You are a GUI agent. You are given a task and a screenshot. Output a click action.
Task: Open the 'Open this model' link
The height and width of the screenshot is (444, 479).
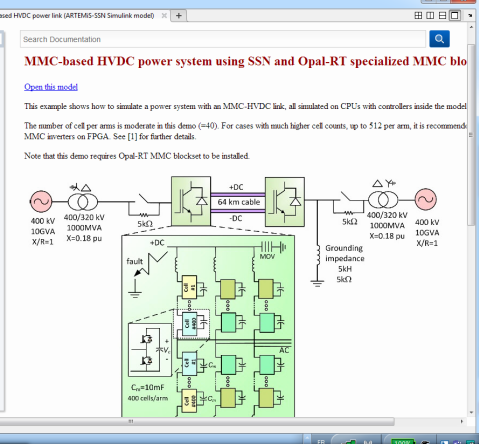tap(51, 87)
